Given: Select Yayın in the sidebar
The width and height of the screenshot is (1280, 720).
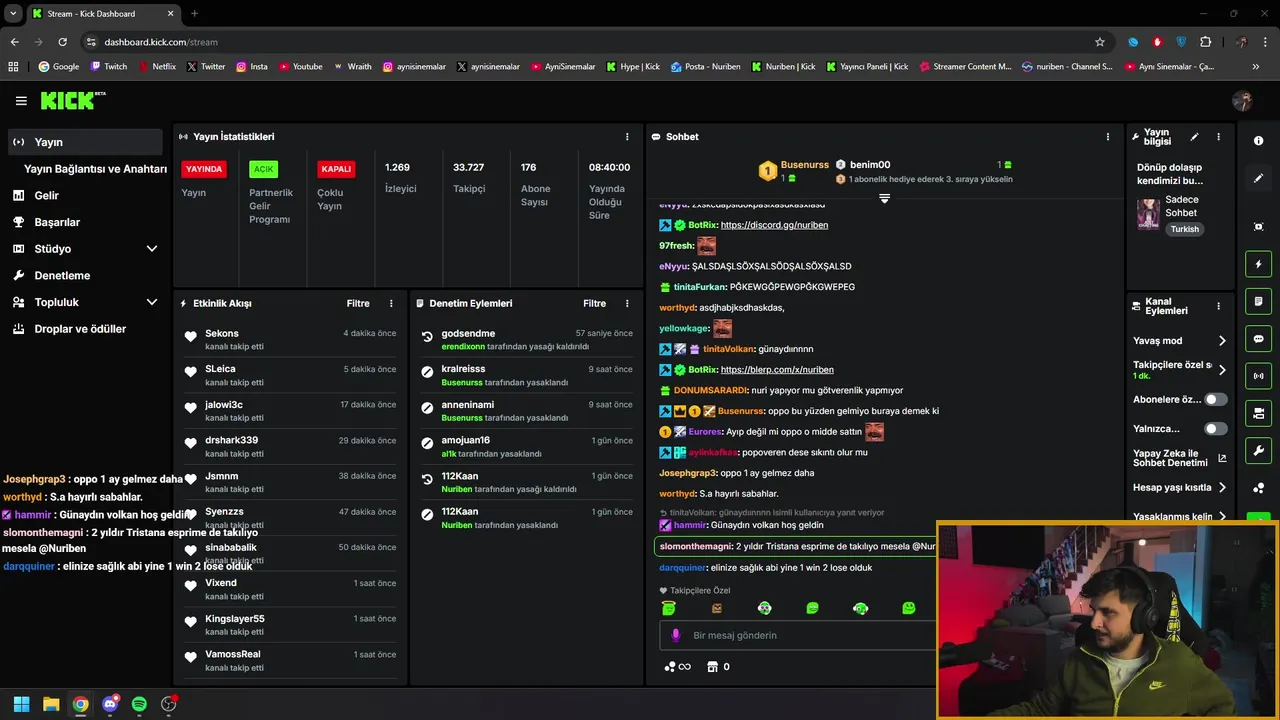Looking at the screenshot, I should pyautogui.click(x=85, y=142).
